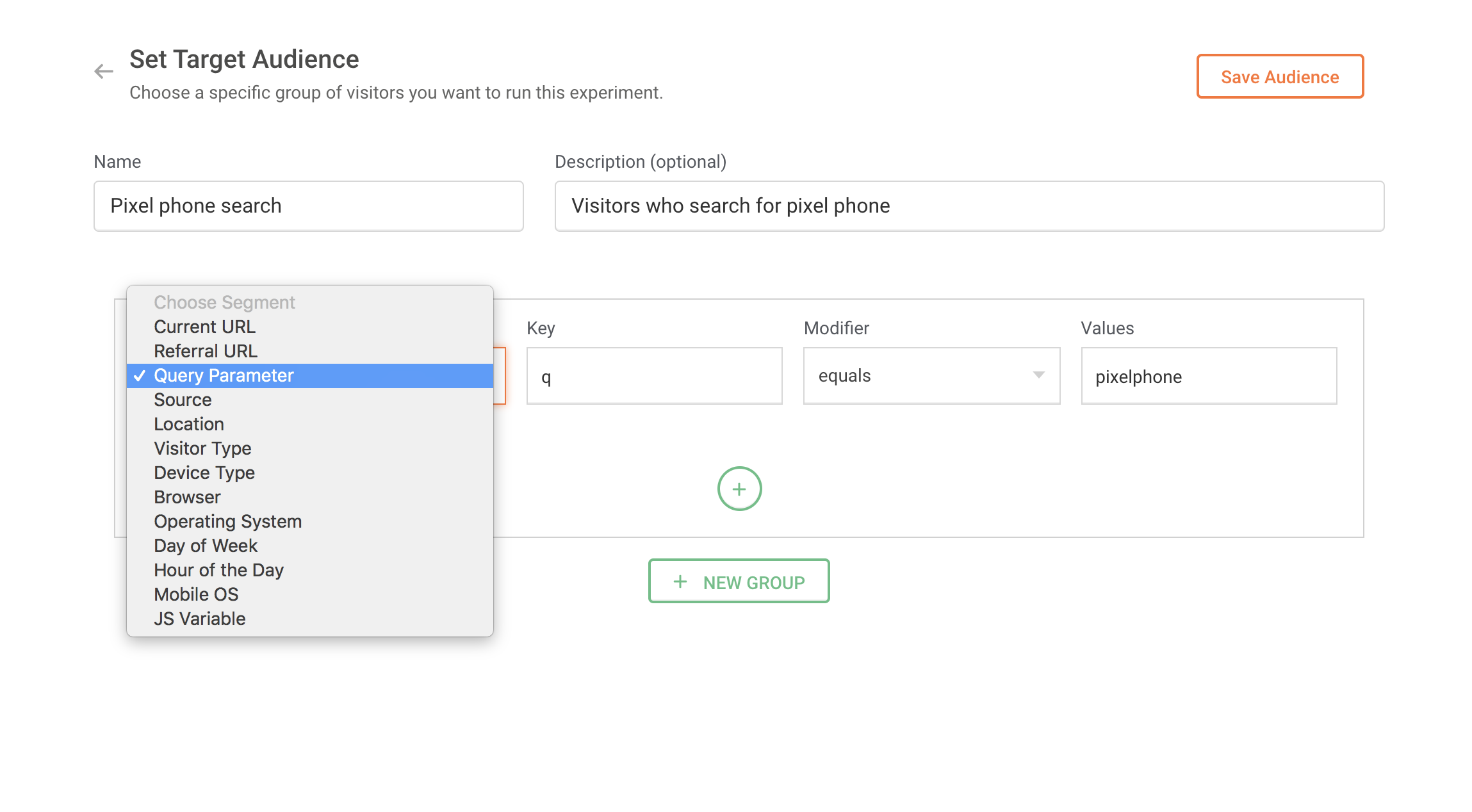Click the green plus circle icon
Viewport: 1472px width, 812px height.
[739, 489]
